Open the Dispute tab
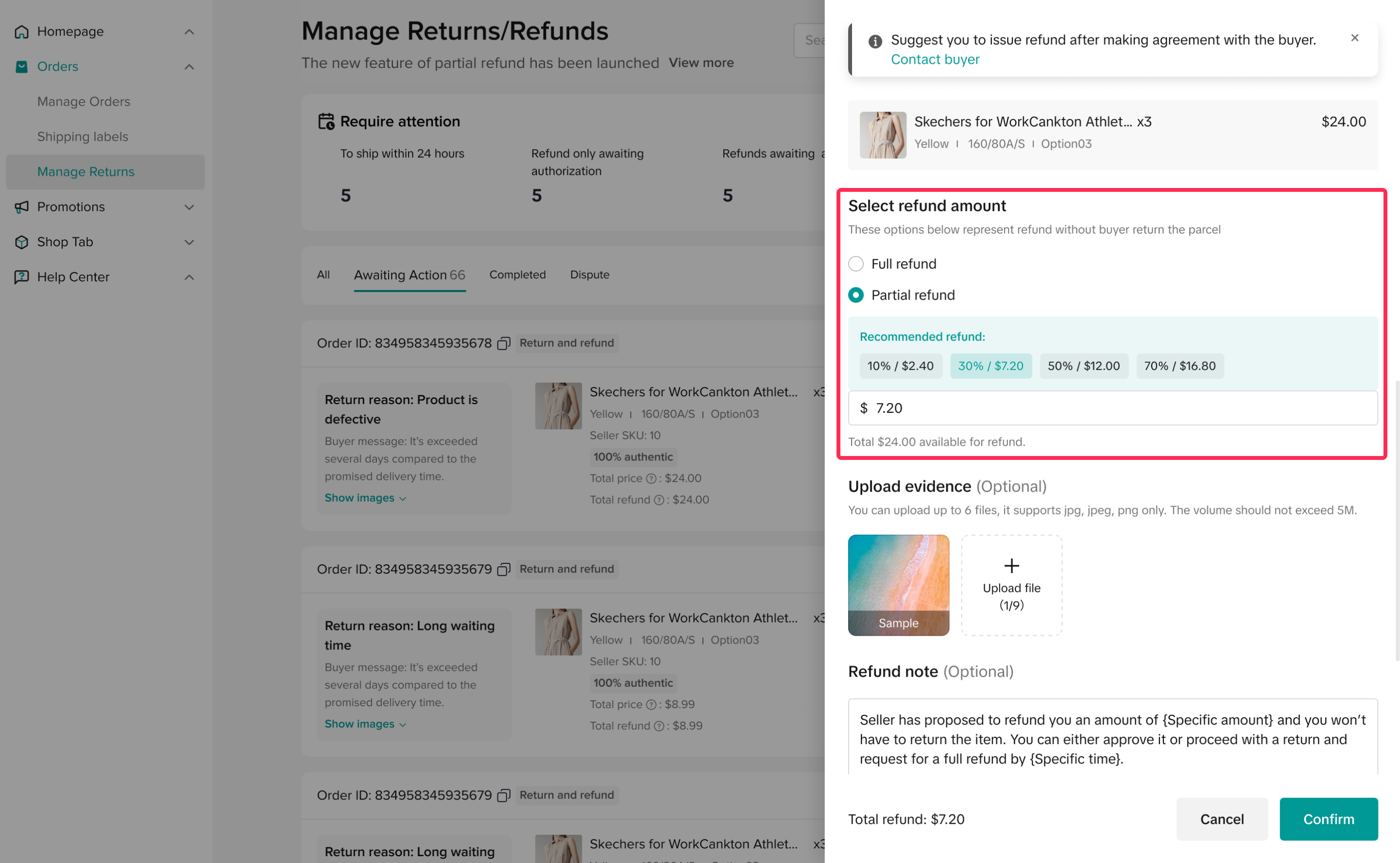 590,274
